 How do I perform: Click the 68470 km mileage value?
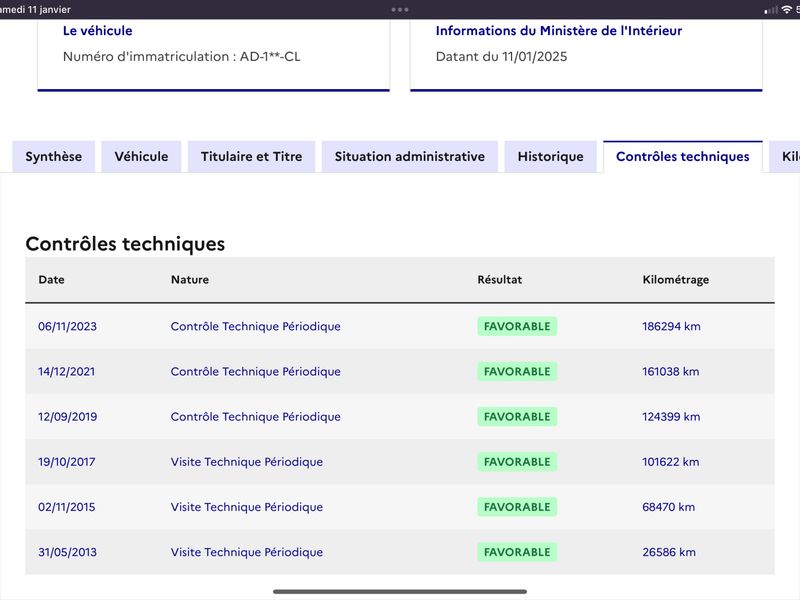tap(668, 507)
